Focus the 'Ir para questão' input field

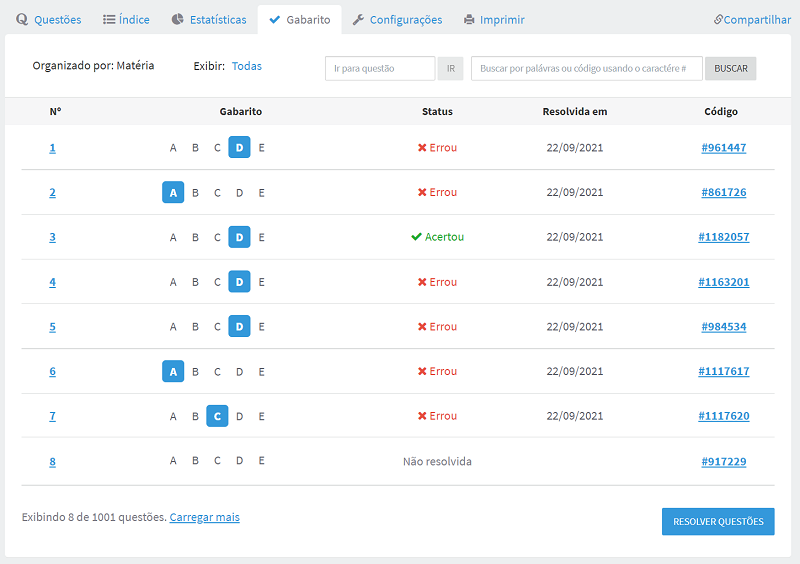pos(380,68)
